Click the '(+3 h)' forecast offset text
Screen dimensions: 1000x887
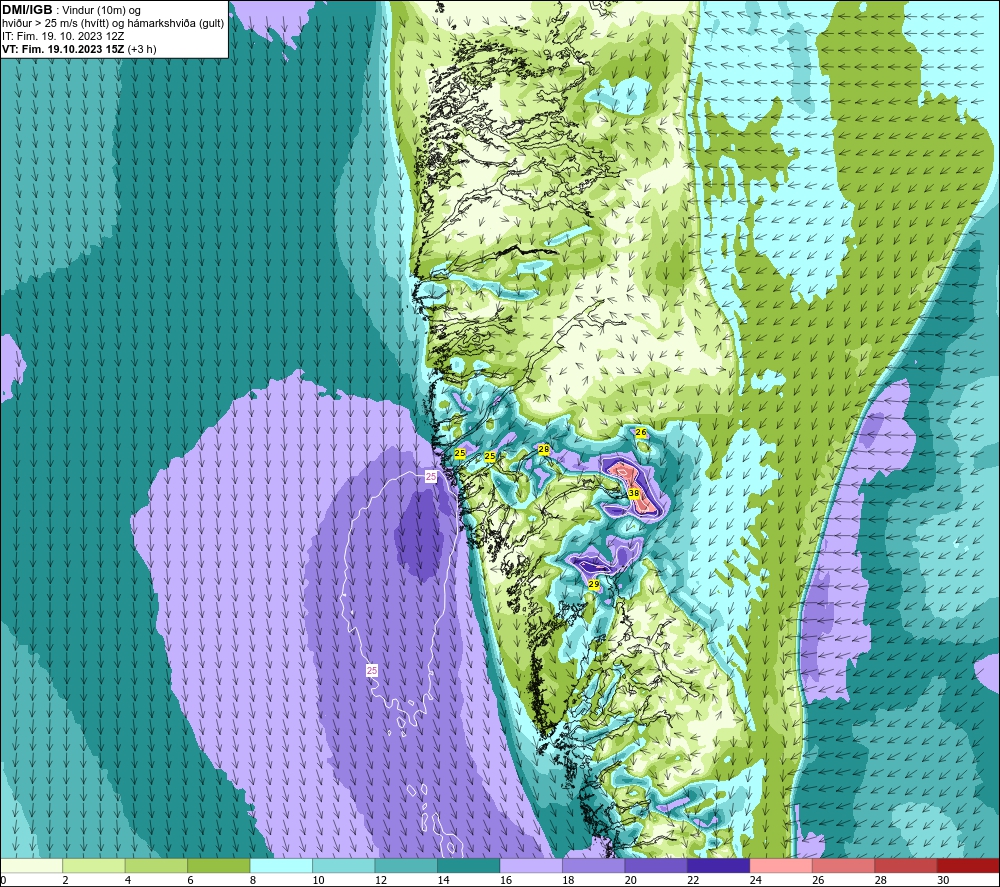tap(142, 49)
